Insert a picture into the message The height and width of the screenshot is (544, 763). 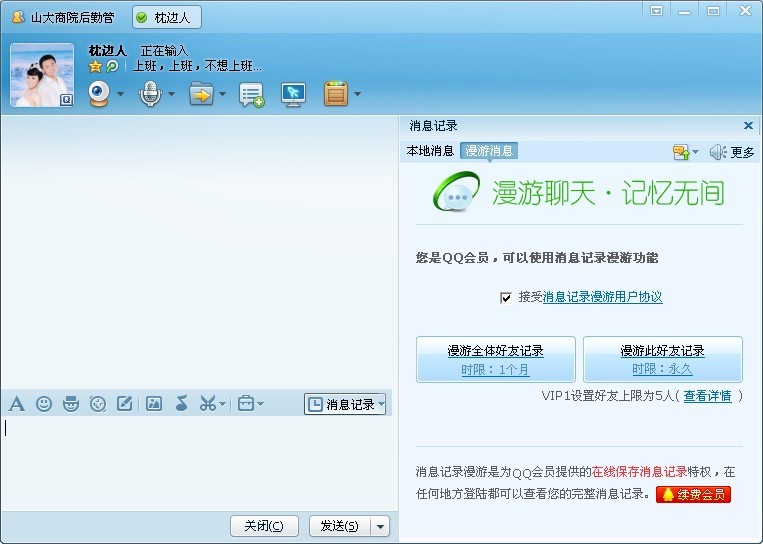coord(154,403)
